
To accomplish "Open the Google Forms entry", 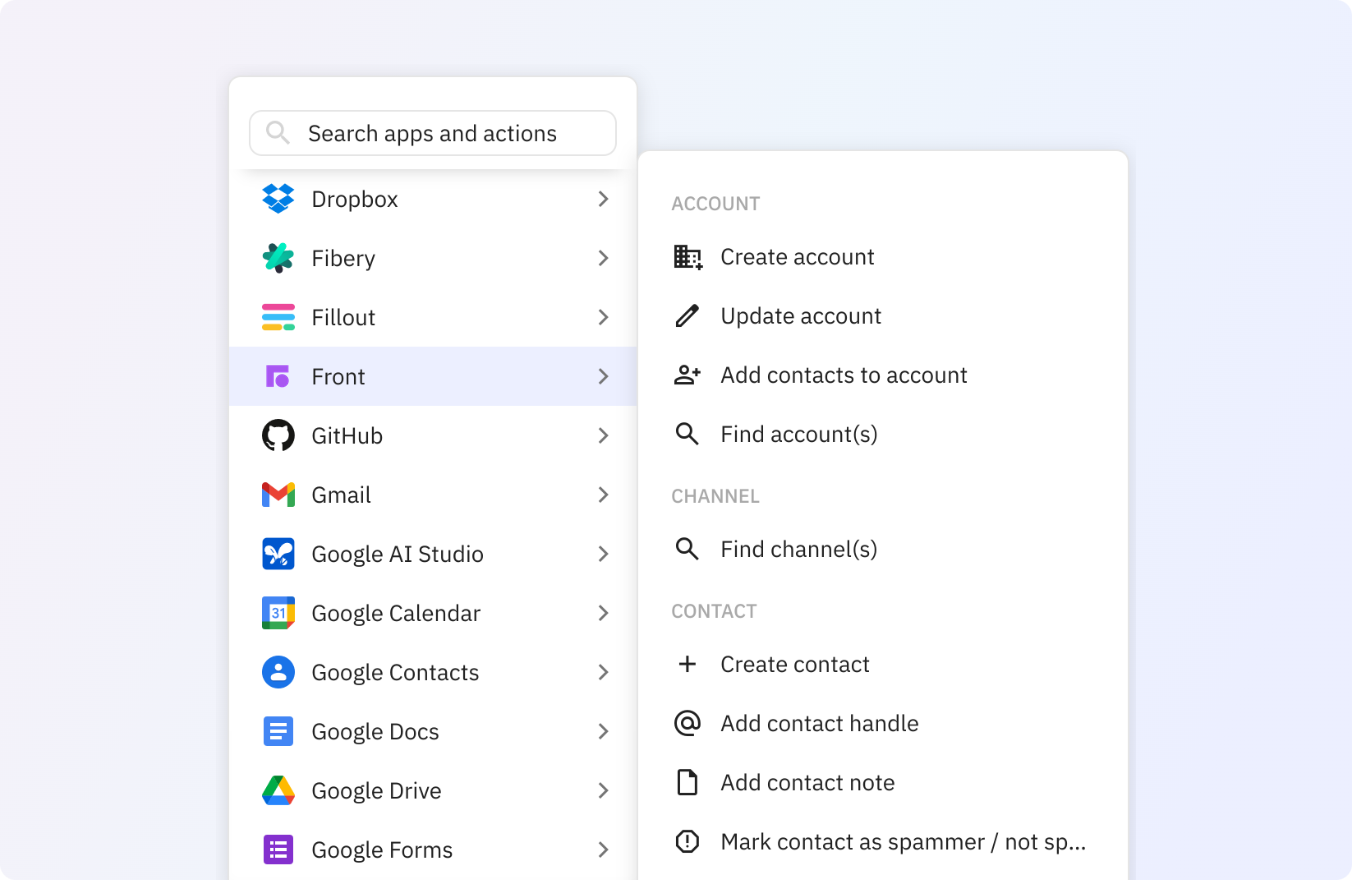I will [433, 850].
